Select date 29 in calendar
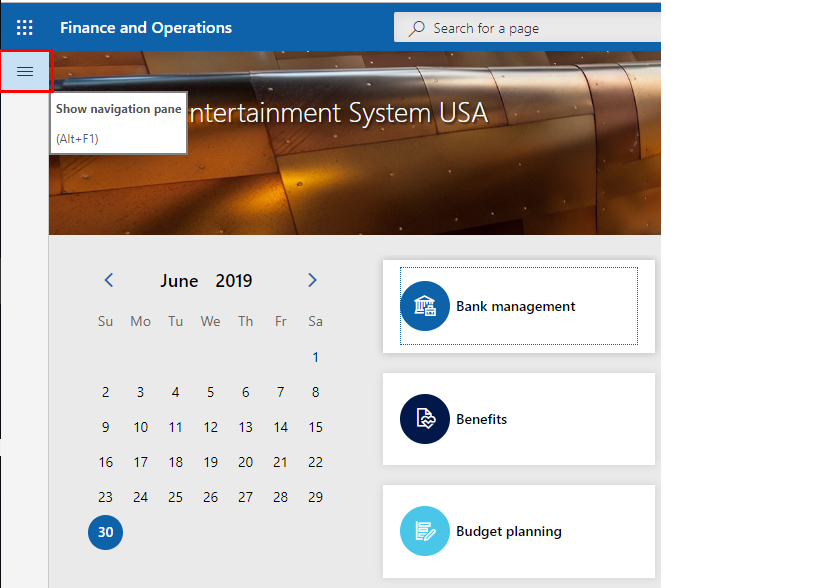 [315, 497]
